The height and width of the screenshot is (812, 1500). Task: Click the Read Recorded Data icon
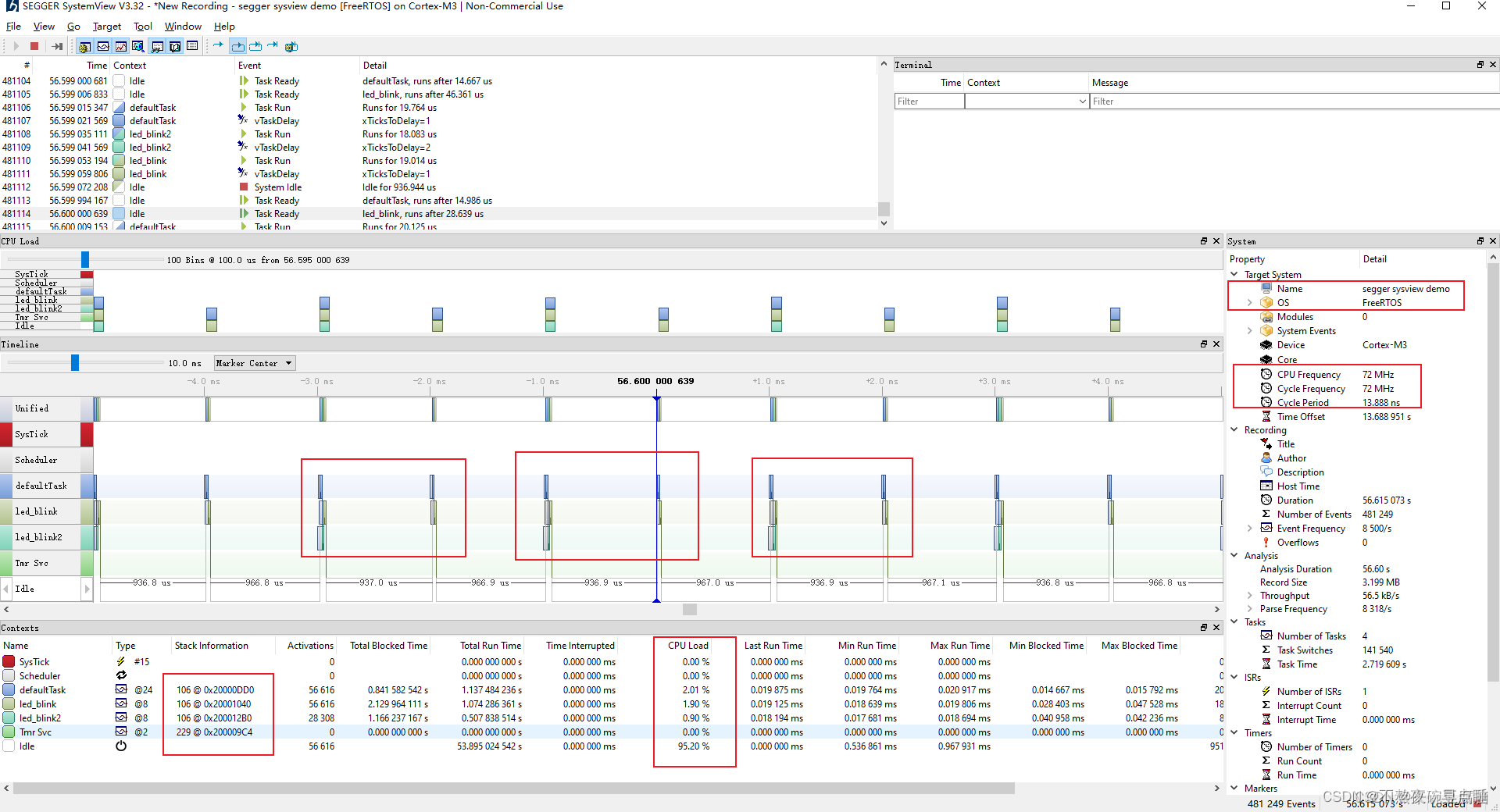click(57, 46)
